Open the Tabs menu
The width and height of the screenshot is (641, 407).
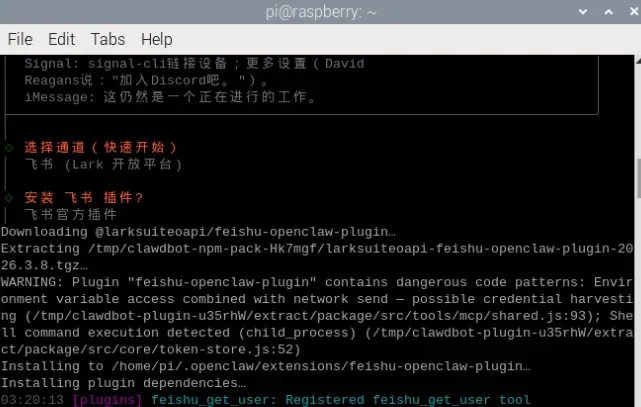[108, 39]
